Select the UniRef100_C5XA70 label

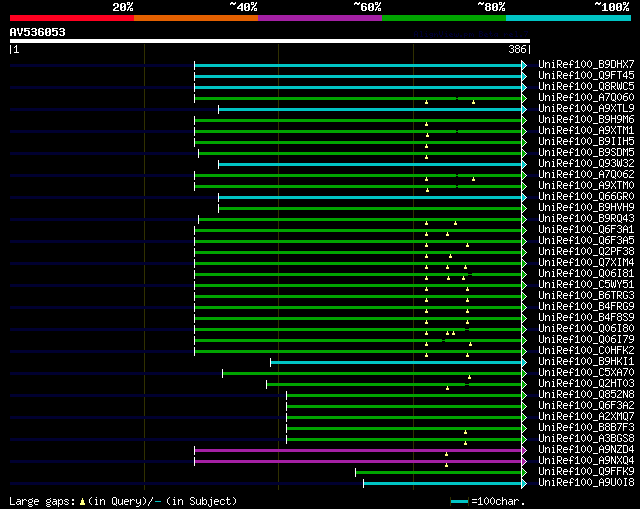click(x=586, y=373)
